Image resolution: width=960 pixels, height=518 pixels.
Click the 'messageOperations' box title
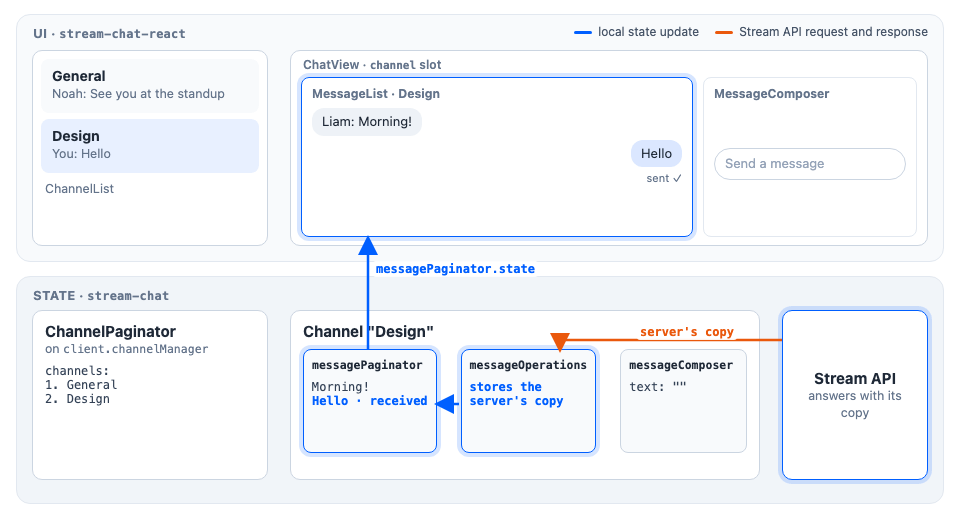[x=528, y=365]
